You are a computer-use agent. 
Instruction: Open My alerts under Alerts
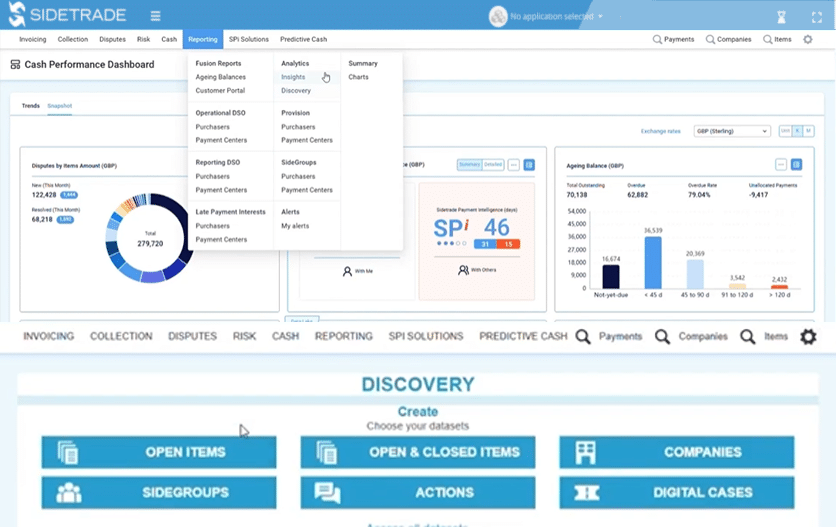(295, 226)
